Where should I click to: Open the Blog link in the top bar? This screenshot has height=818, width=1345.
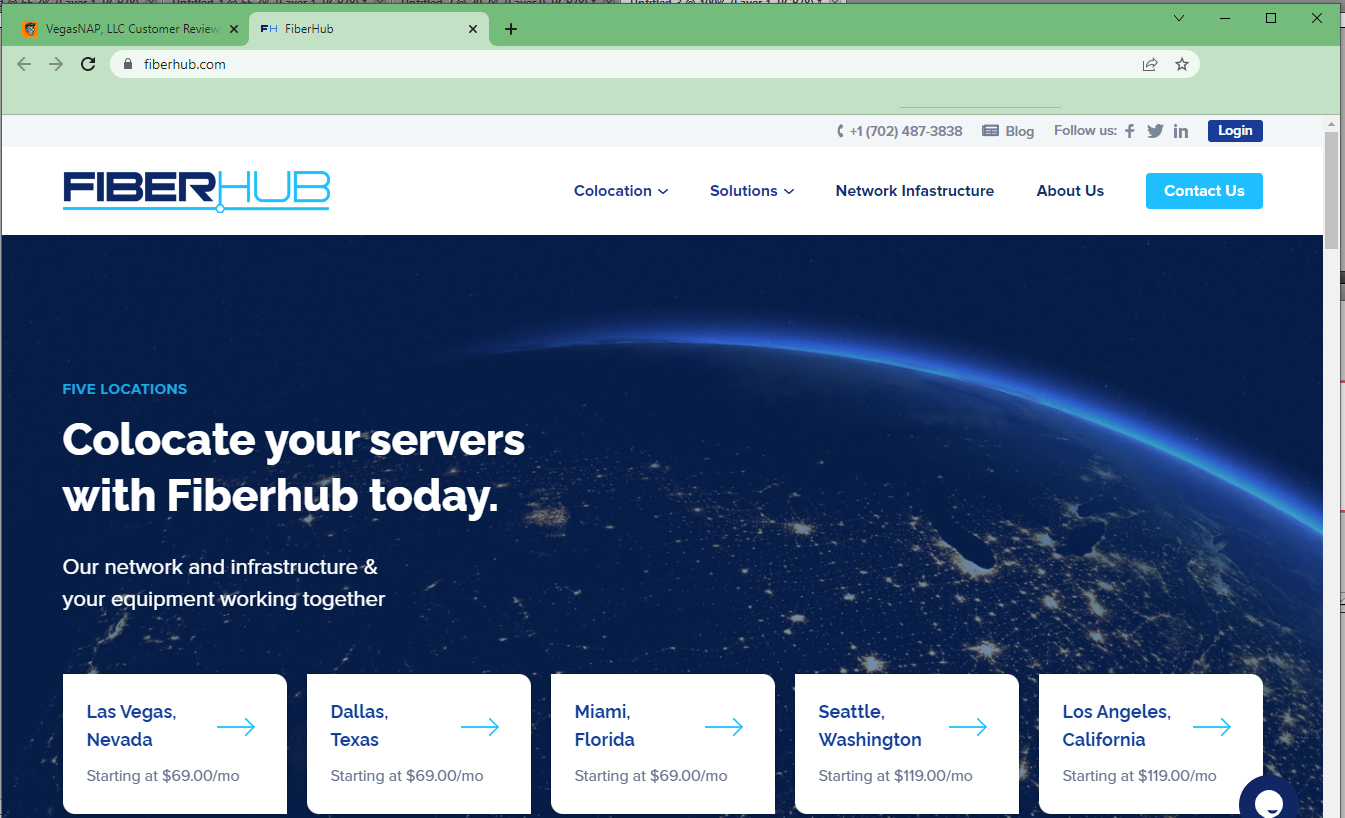[x=1020, y=131]
